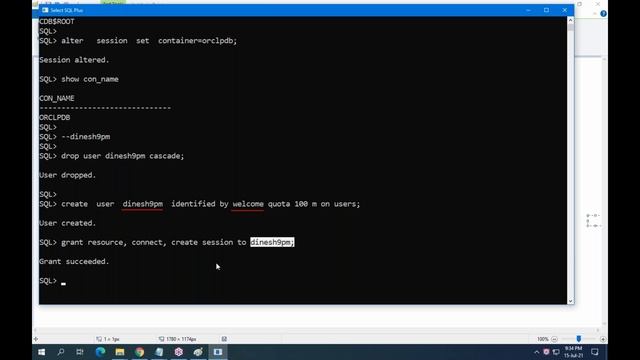Open Task View in taskbar
The image size is (640, 360).
(x=80, y=352)
